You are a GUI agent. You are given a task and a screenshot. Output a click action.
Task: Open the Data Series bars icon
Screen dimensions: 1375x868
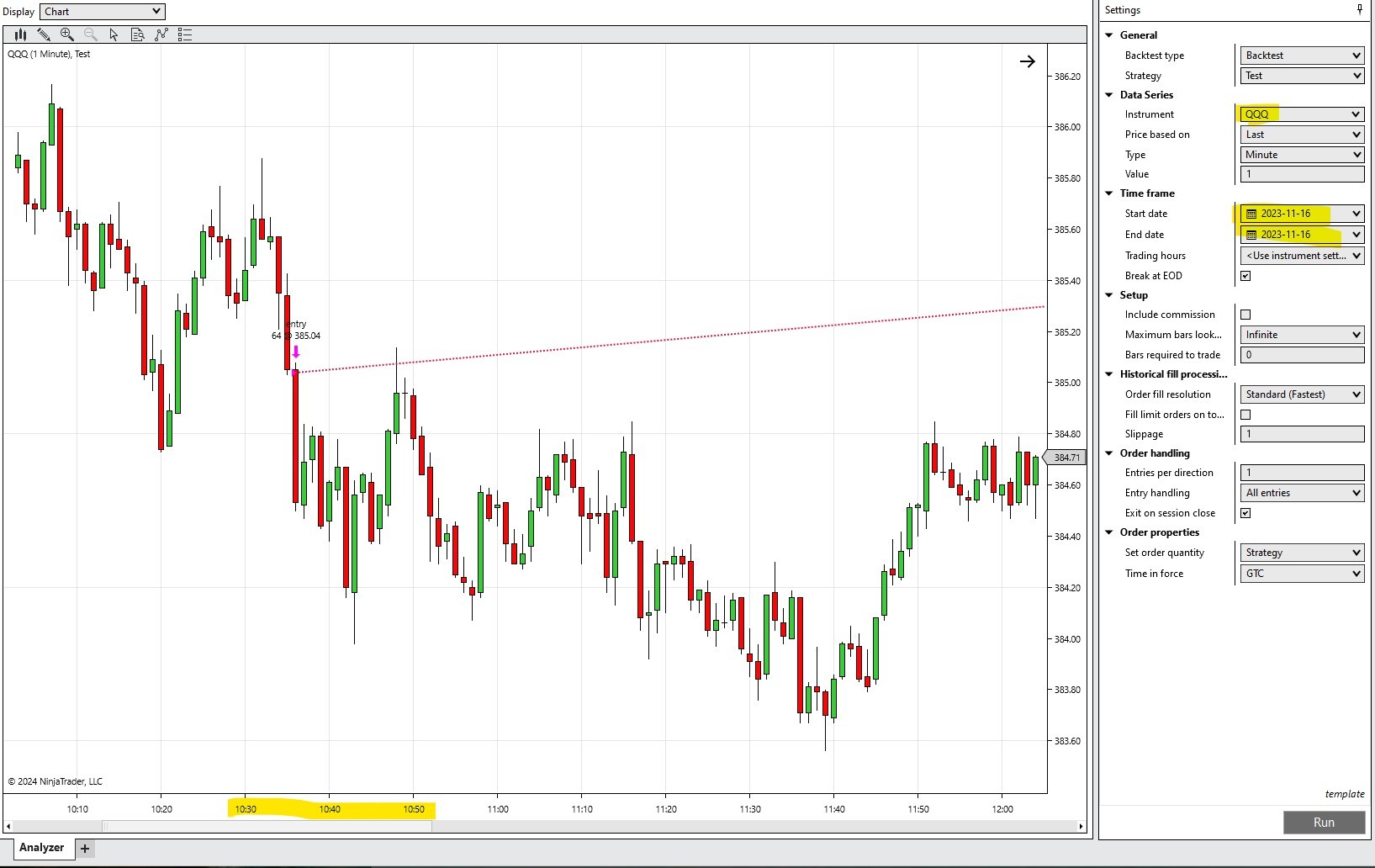pos(20,34)
